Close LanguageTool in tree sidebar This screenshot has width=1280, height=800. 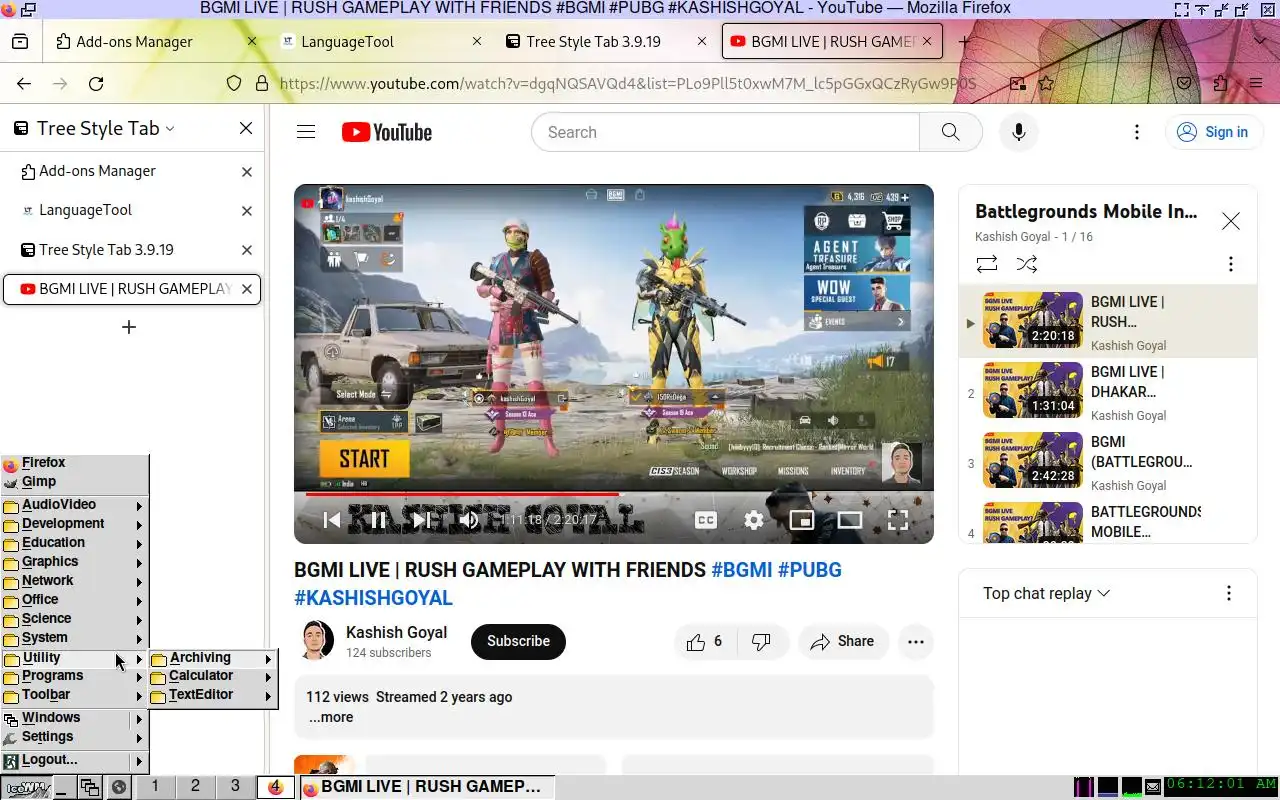point(247,211)
